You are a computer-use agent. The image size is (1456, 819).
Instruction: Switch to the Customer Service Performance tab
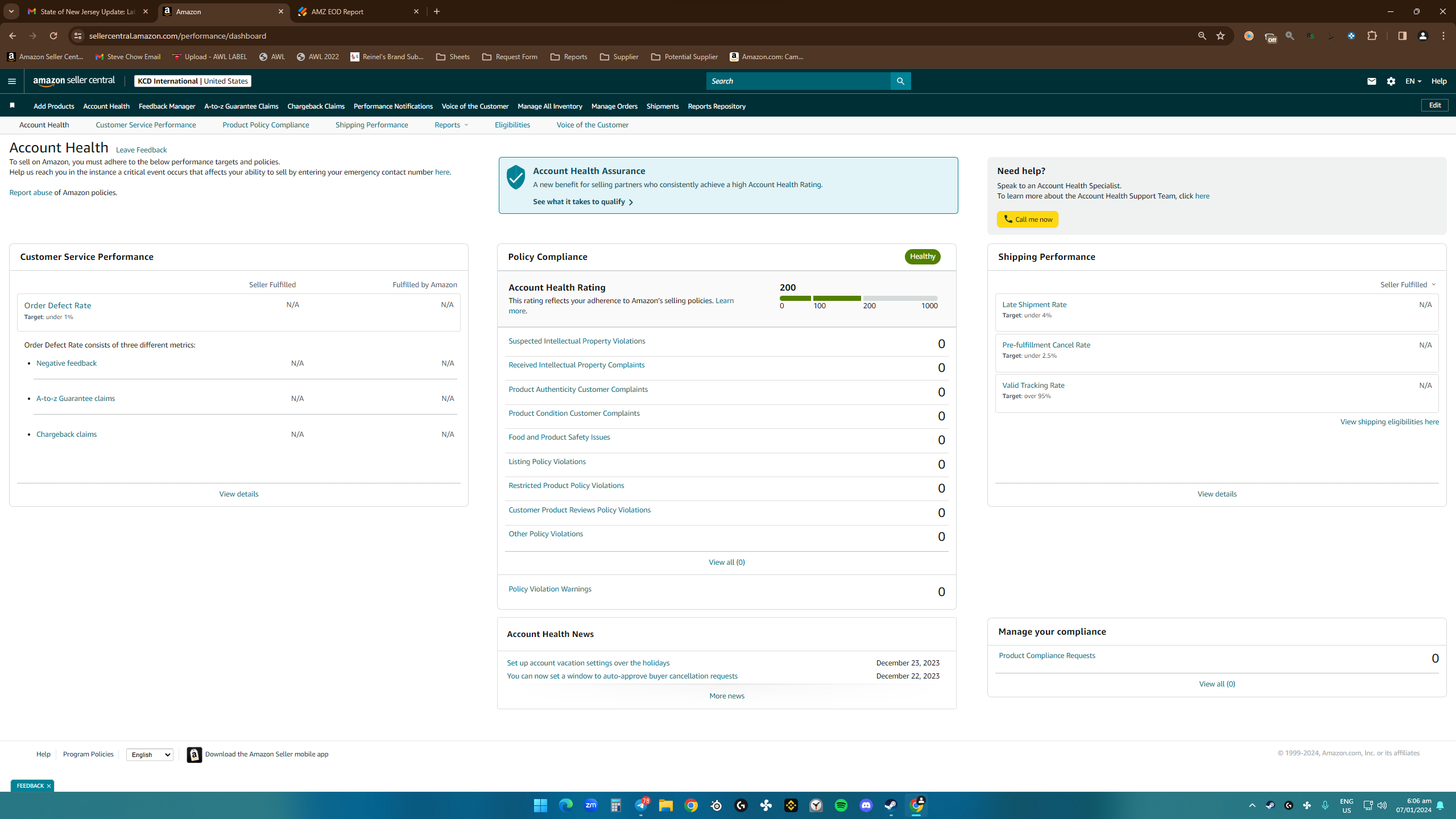(x=146, y=125)
